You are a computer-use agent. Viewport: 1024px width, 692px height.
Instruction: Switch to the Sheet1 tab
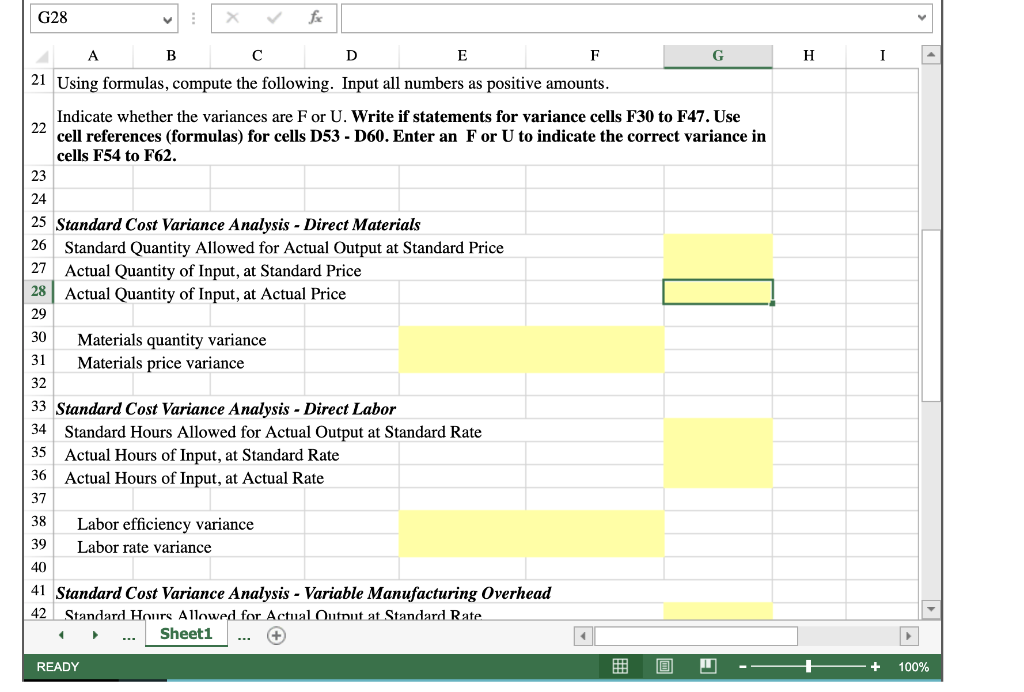pyautogui.click(x=186, y=634)
